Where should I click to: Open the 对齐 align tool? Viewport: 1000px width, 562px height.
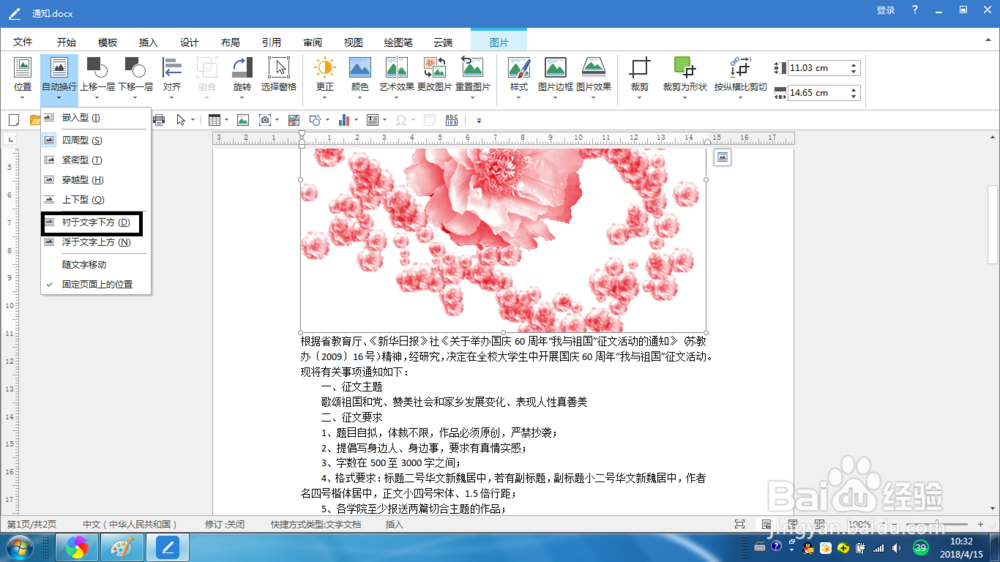click(x=172, y=75)
